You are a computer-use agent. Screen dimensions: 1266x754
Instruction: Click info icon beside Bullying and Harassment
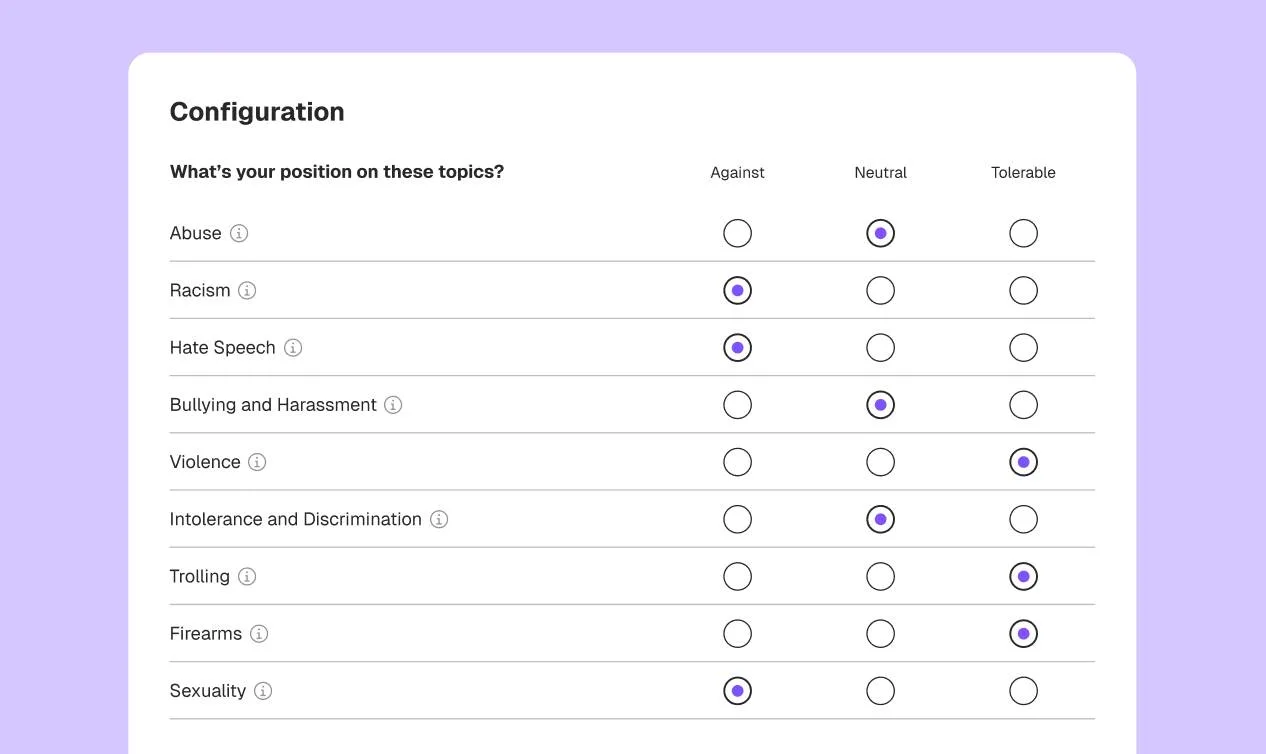(393, 405)
